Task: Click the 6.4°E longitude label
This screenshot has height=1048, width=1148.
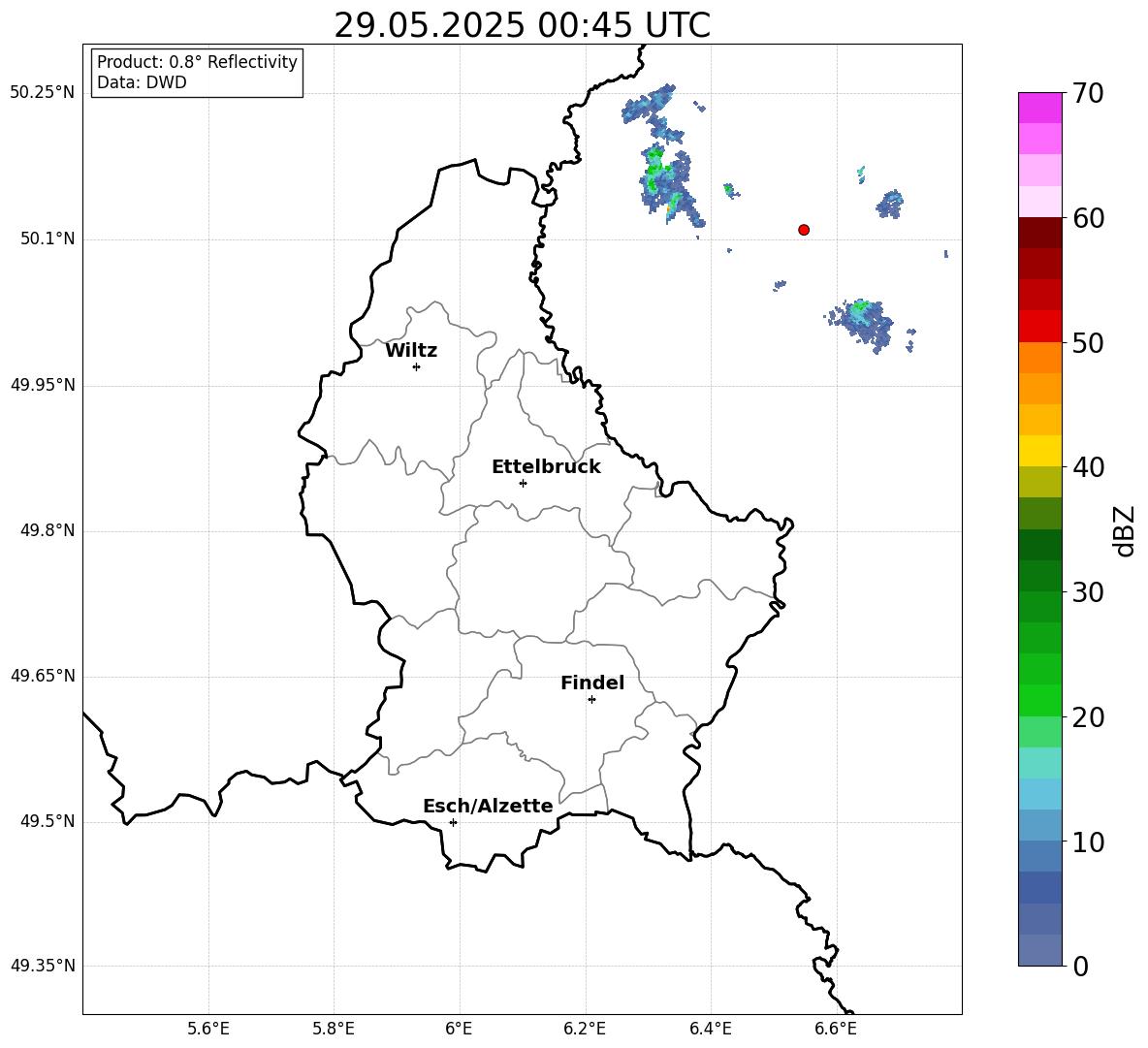Action: [711, 1029]
